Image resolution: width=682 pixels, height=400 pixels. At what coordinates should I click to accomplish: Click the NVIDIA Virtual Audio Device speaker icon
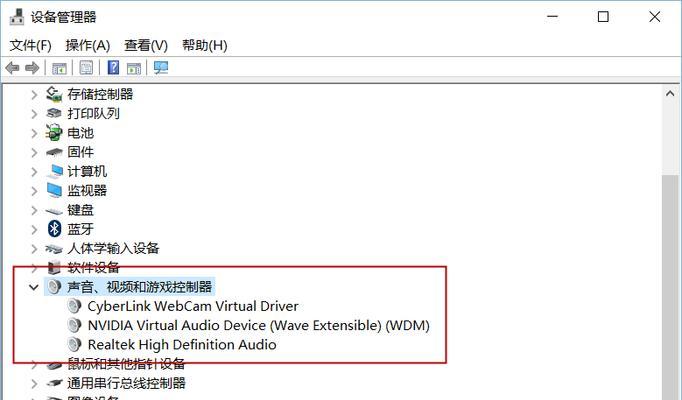click(x=74, y=325)
